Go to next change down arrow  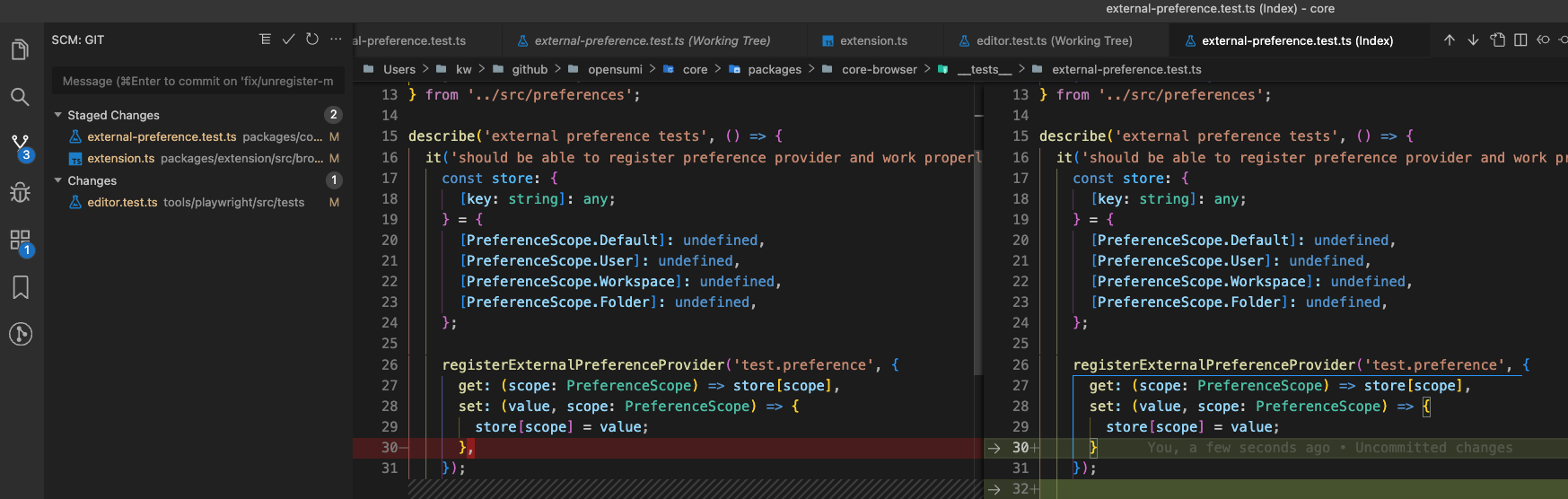tap(1473, 39)
